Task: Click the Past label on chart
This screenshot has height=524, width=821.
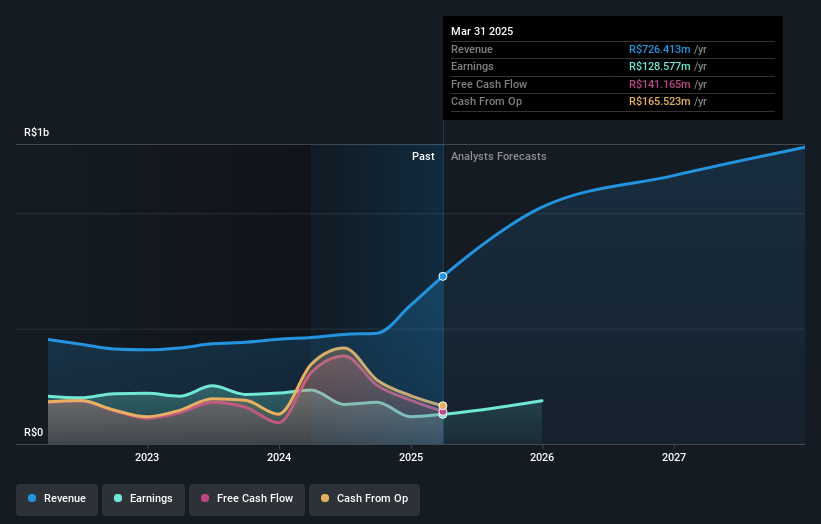Action: [423, 156]
